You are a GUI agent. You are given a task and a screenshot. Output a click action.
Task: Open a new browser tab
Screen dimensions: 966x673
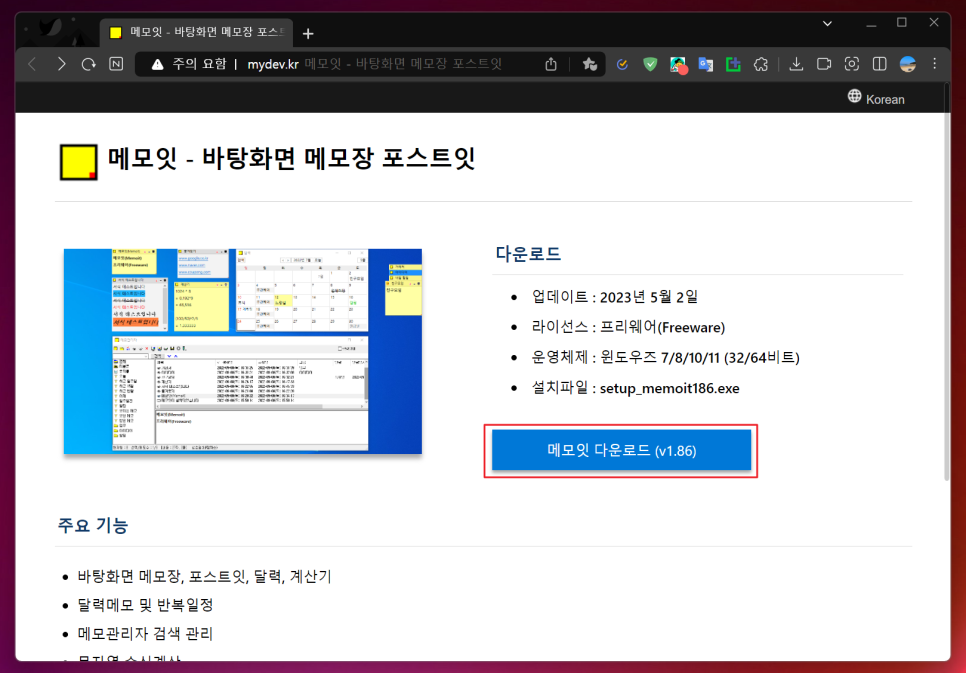click(x=308, y=33)
